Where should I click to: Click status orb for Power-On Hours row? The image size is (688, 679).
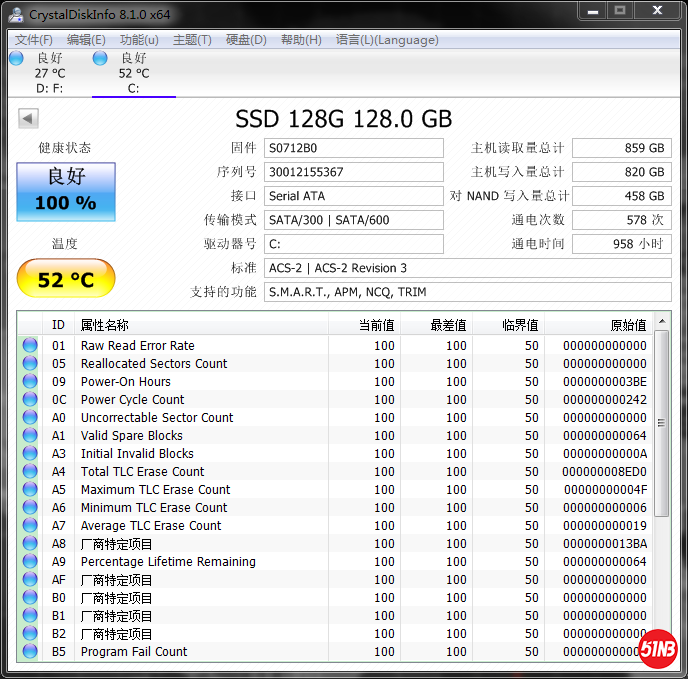point(30,382)
